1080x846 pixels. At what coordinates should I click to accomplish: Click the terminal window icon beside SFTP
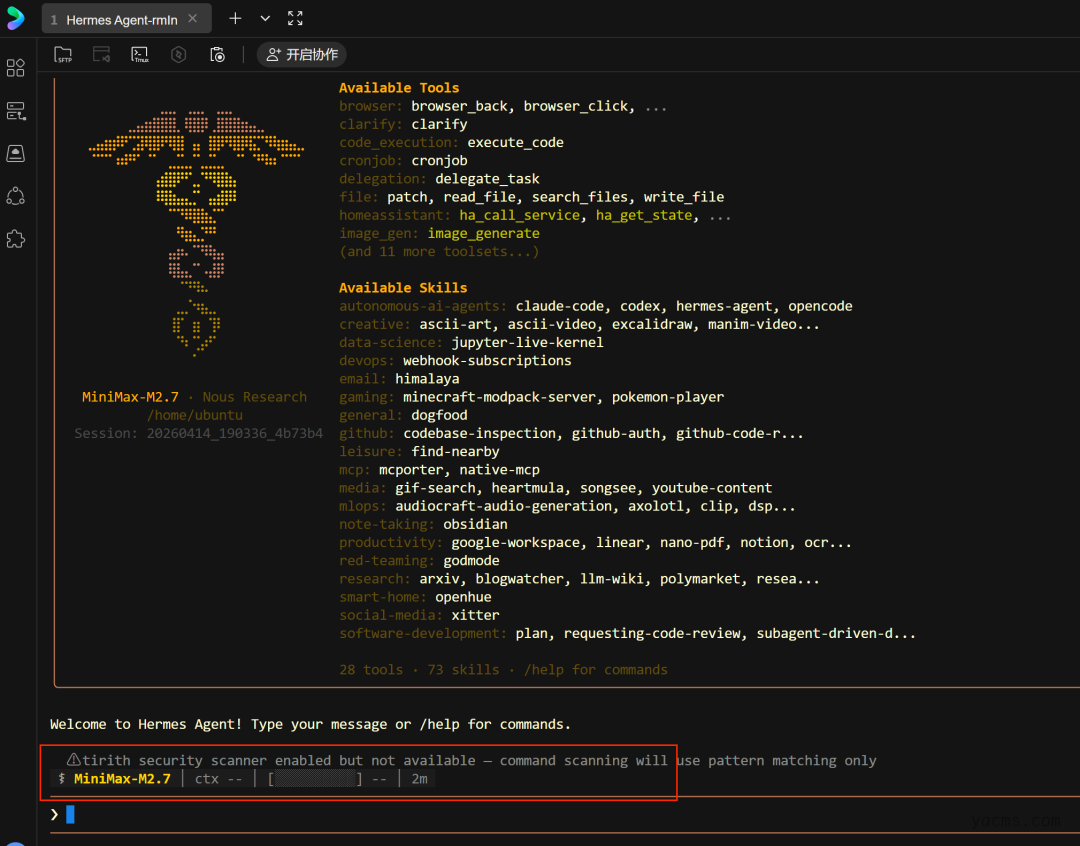102,55
